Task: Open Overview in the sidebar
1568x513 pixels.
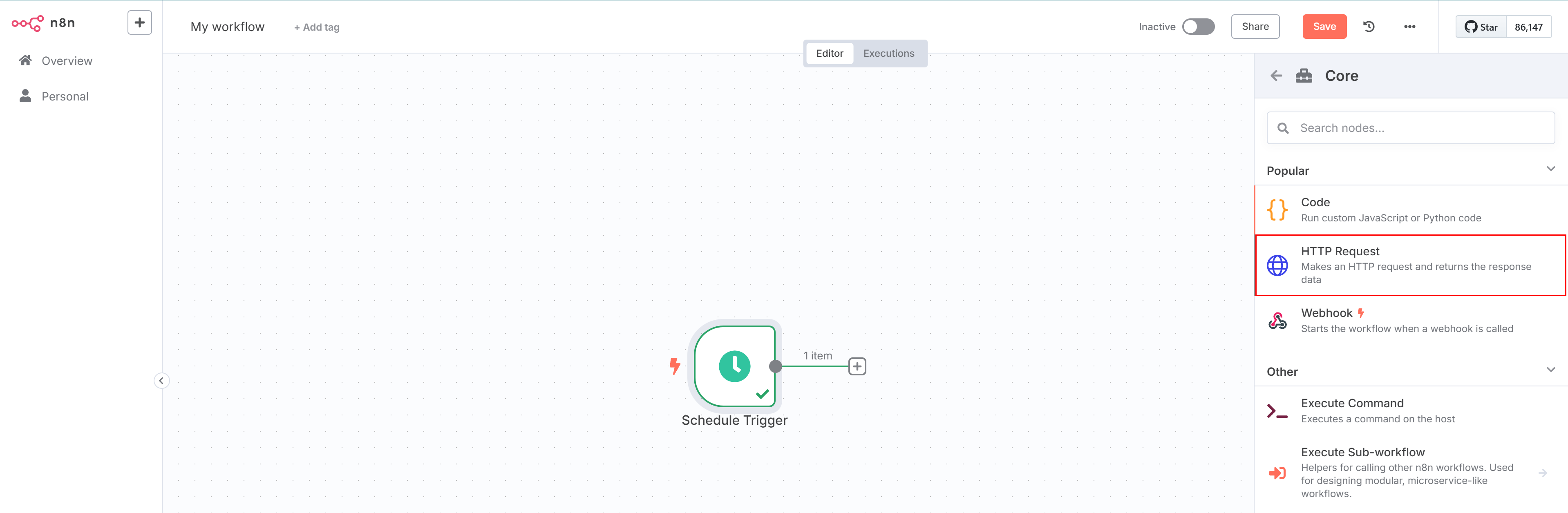Action: click(x=66, y=61)
